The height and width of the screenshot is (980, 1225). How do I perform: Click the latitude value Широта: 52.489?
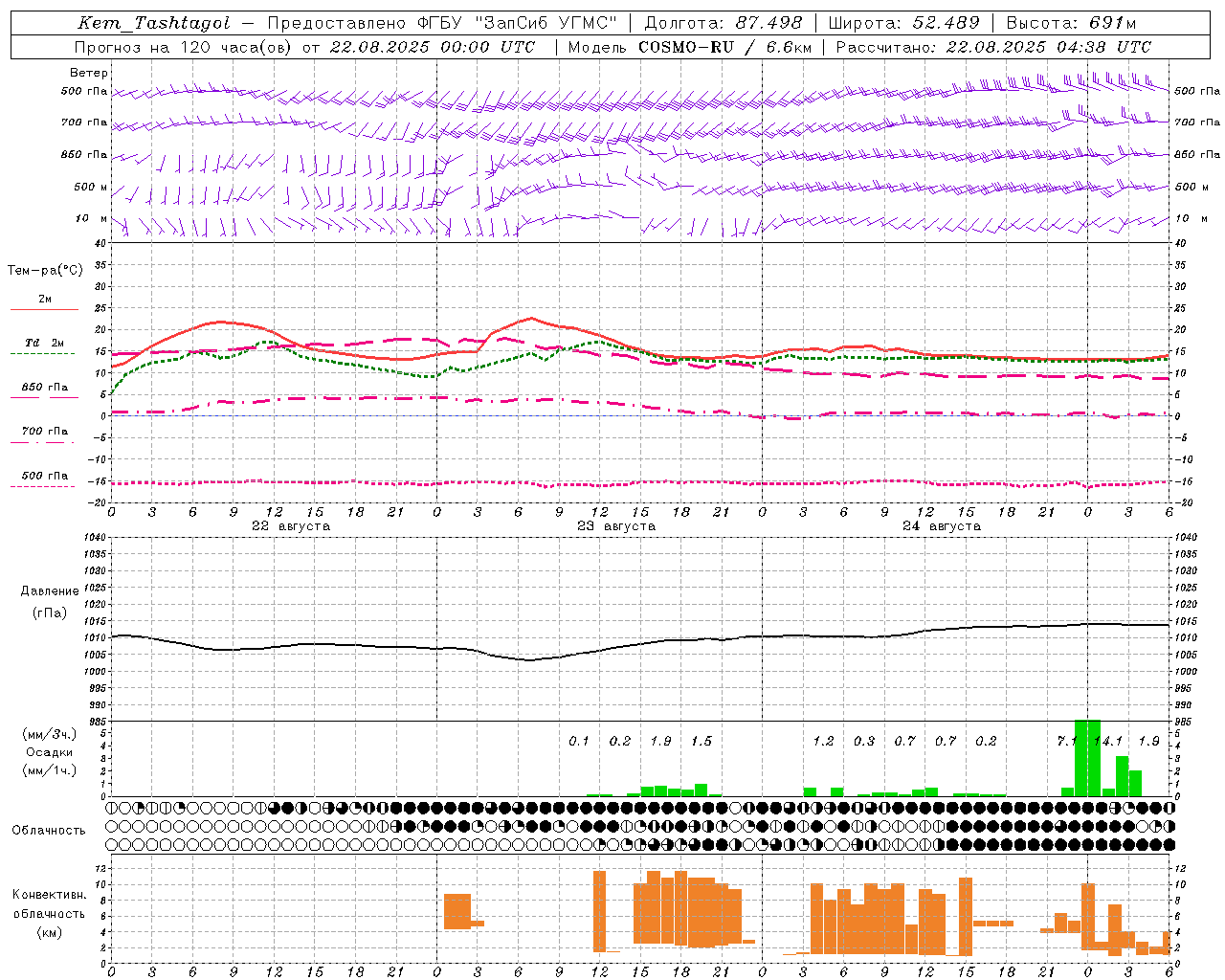tap(904, 23)
